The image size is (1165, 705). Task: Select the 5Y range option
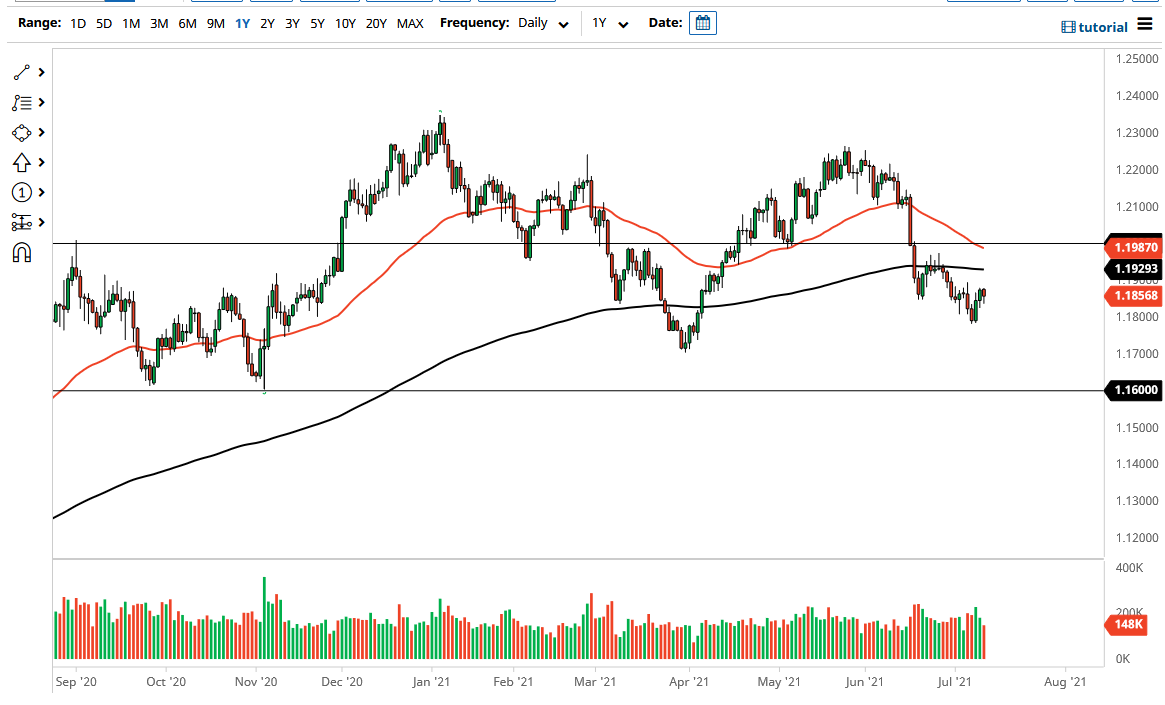tap(317, 23)
